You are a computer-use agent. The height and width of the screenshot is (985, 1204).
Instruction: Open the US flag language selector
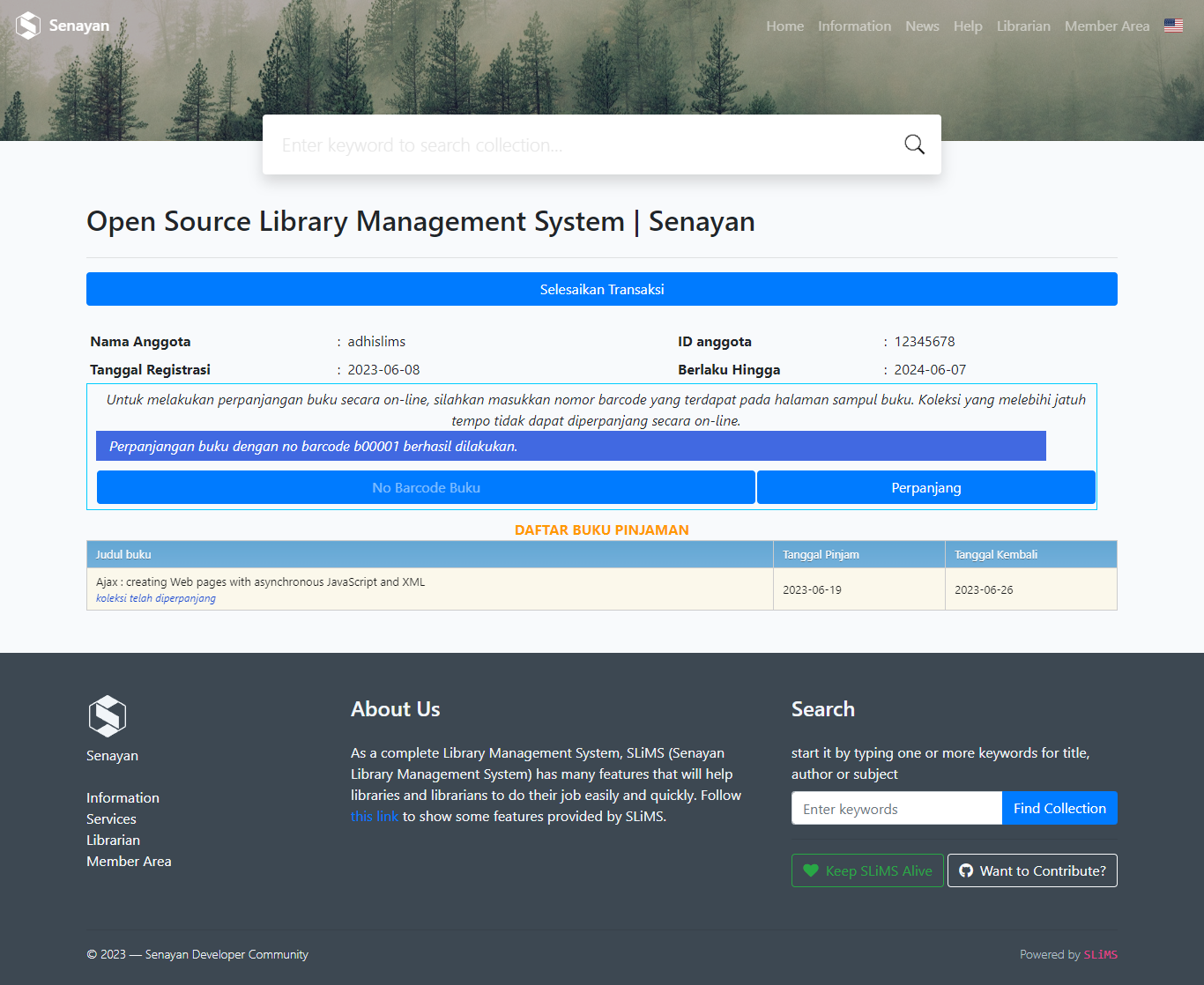point(1173,26)
